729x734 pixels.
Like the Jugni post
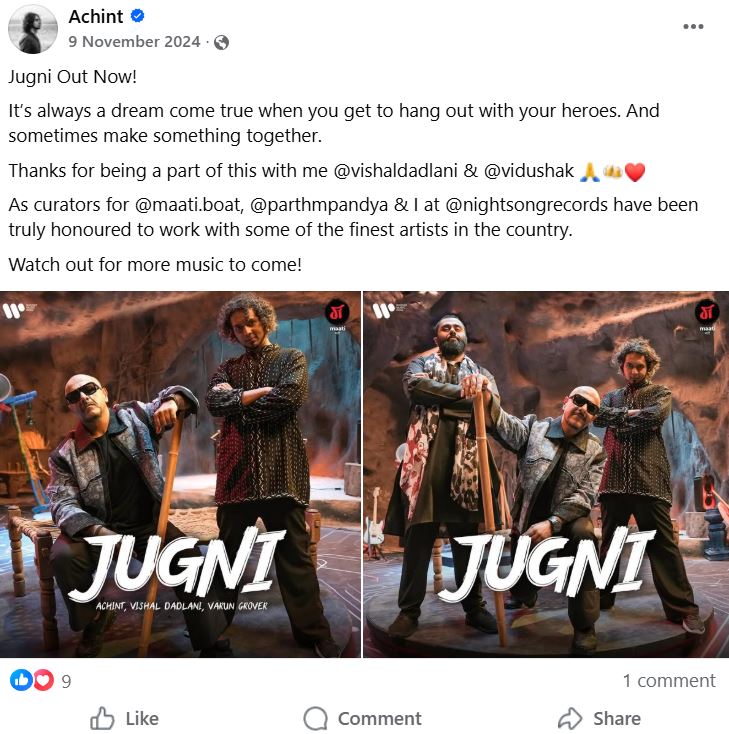[x=124, y=718]
